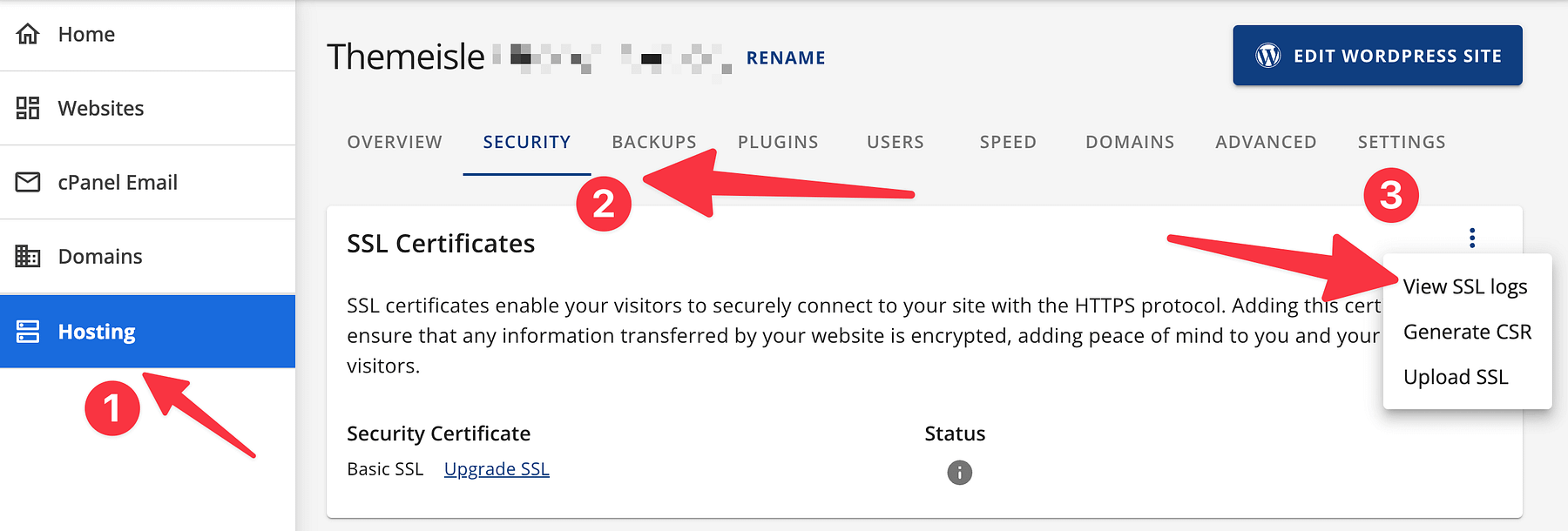Select Generate CSR from the options menu

[1468, 331]
